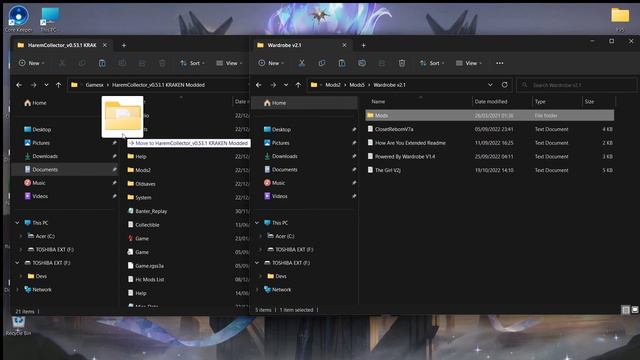Click Mods5 in Wardrobe address breadcrumb
640x360 pixels.
pyautogui.click(x=357, y=85)
